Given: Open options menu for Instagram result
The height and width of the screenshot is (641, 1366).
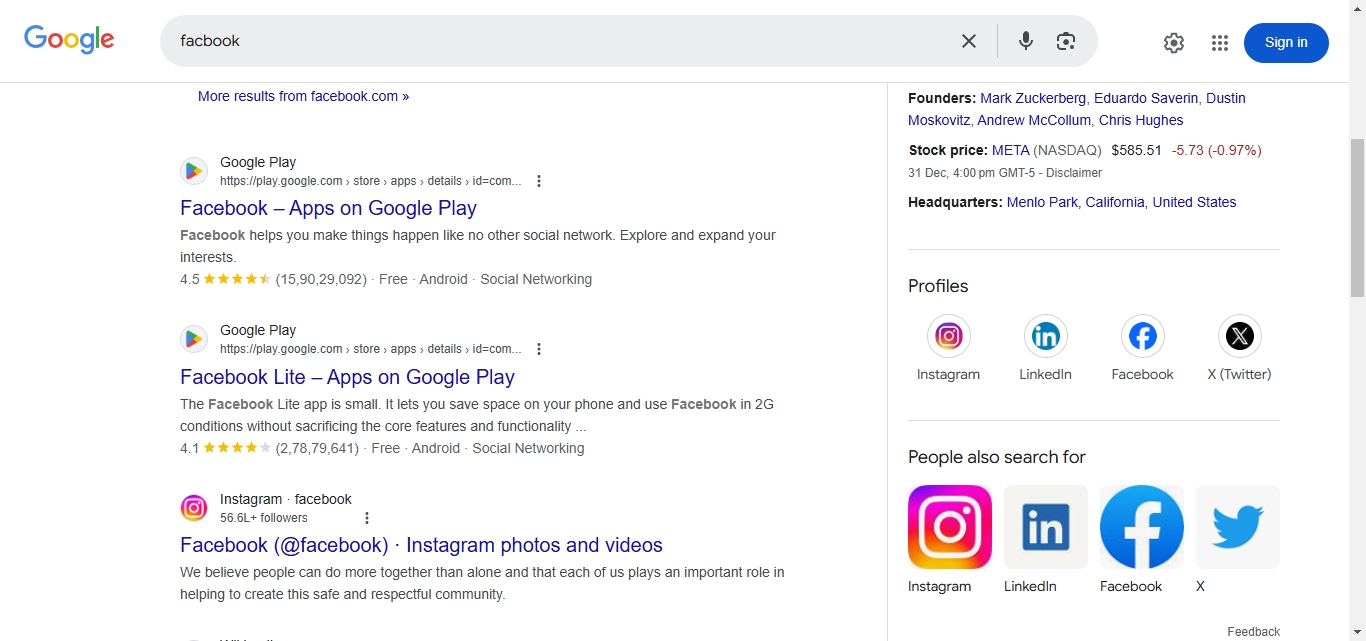Looking at the screenshot, I should point(367,518).
